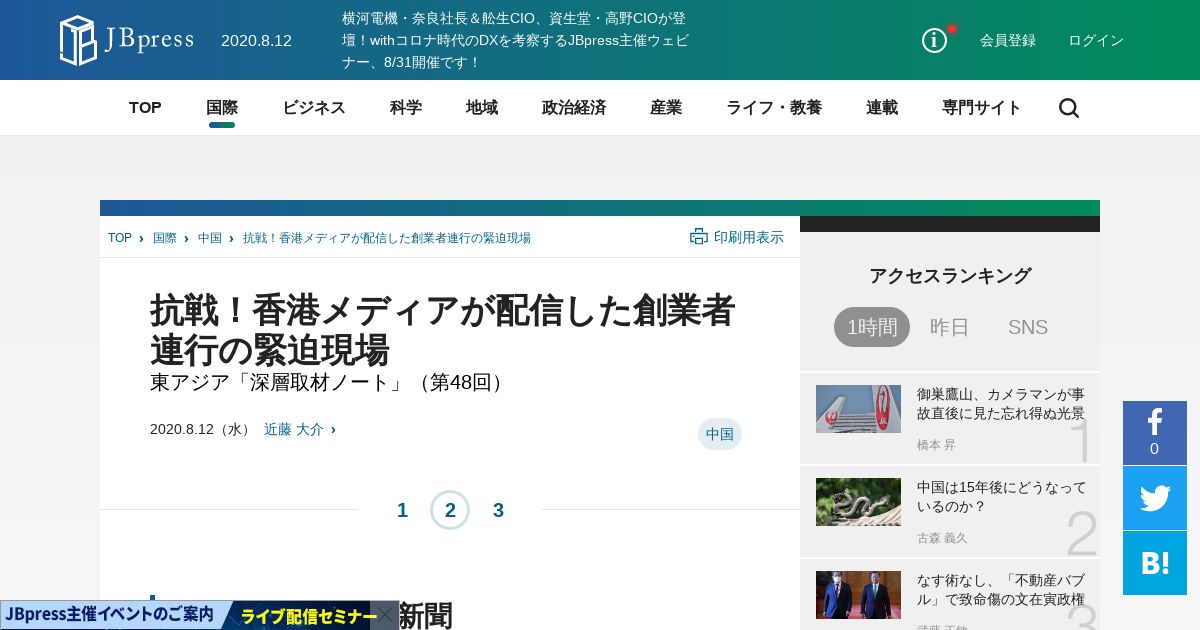This screenshot has width=1200, height=630.
Task: Click author name 橋本 昇
Action: [936, 445]
